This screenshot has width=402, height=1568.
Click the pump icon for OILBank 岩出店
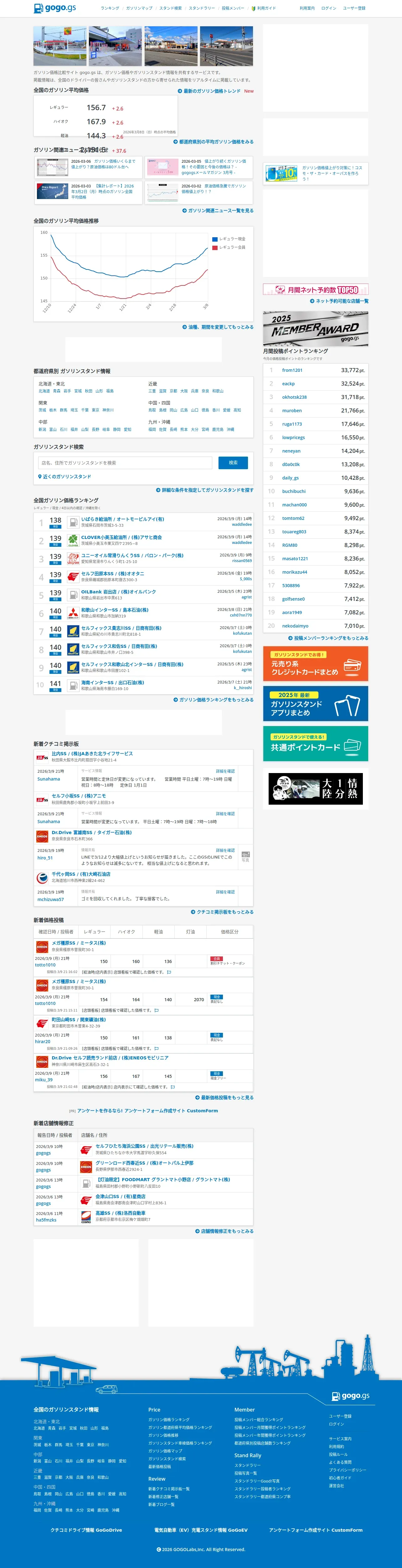click(73, 595)
